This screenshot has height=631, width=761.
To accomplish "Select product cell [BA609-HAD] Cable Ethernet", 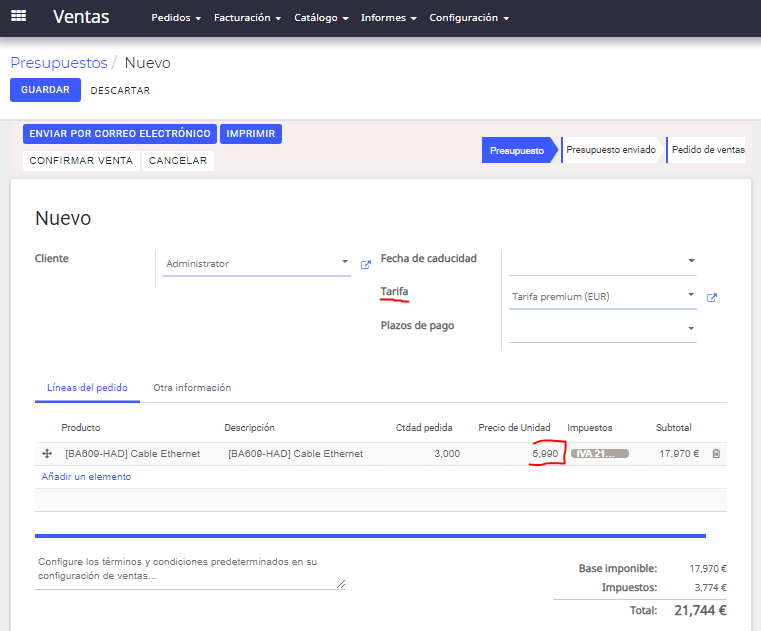I will 132,454.
